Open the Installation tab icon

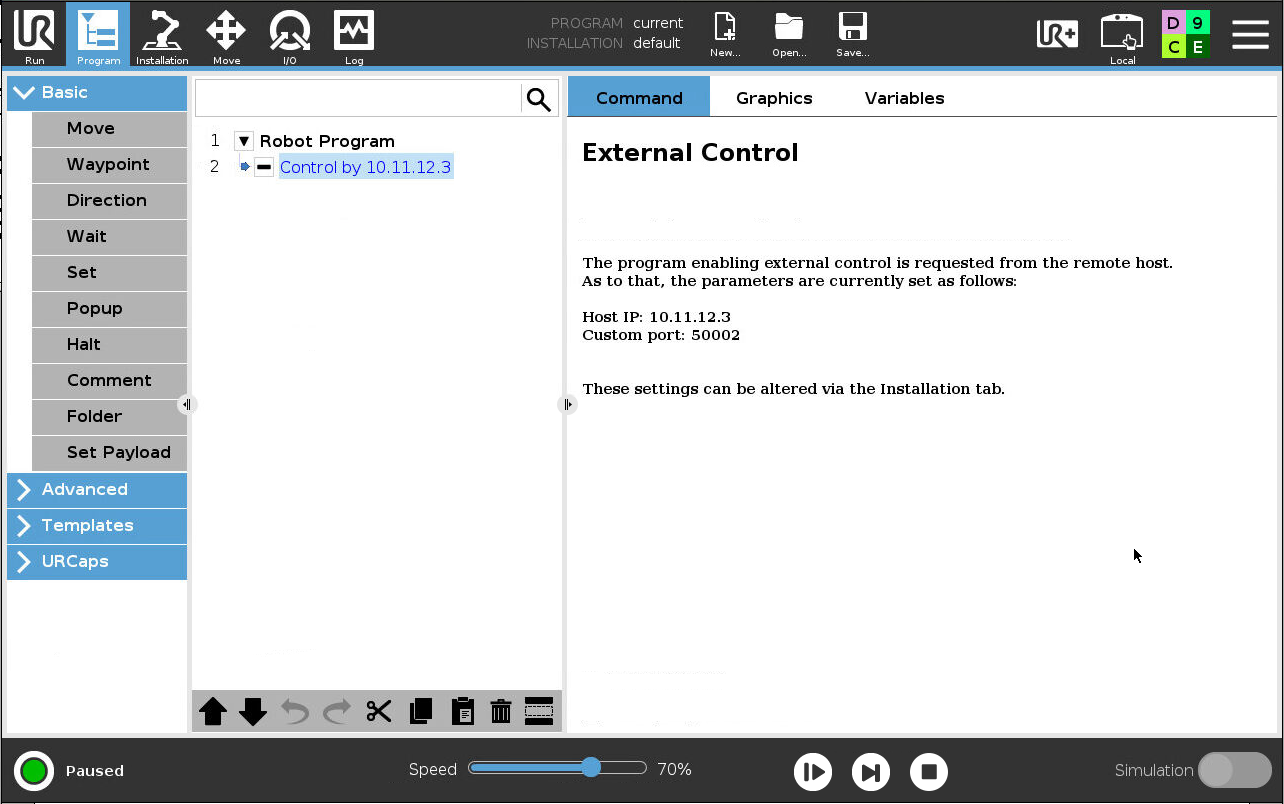(162, 36)
